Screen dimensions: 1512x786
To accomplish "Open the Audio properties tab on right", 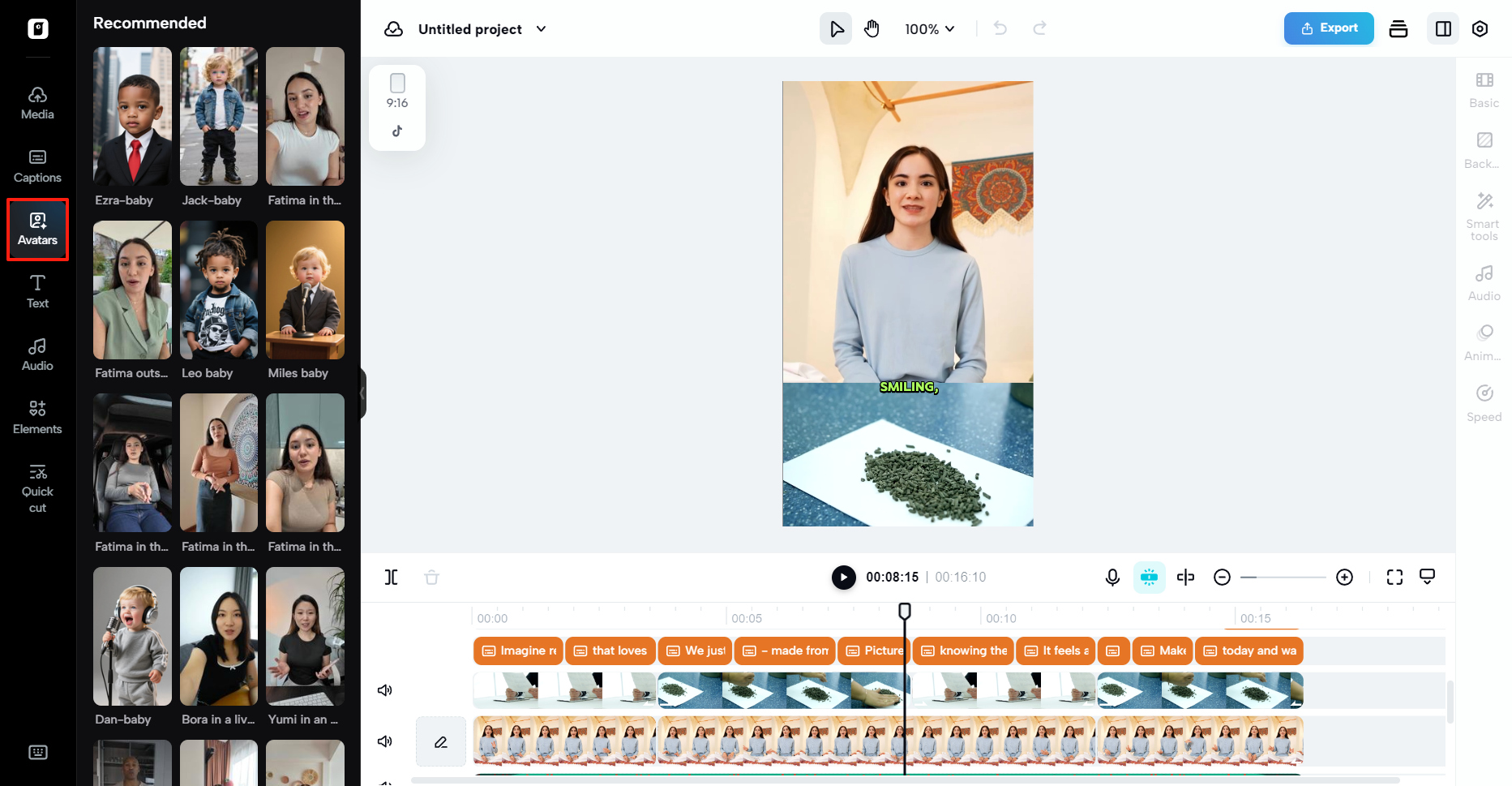I will point(1484,283).
